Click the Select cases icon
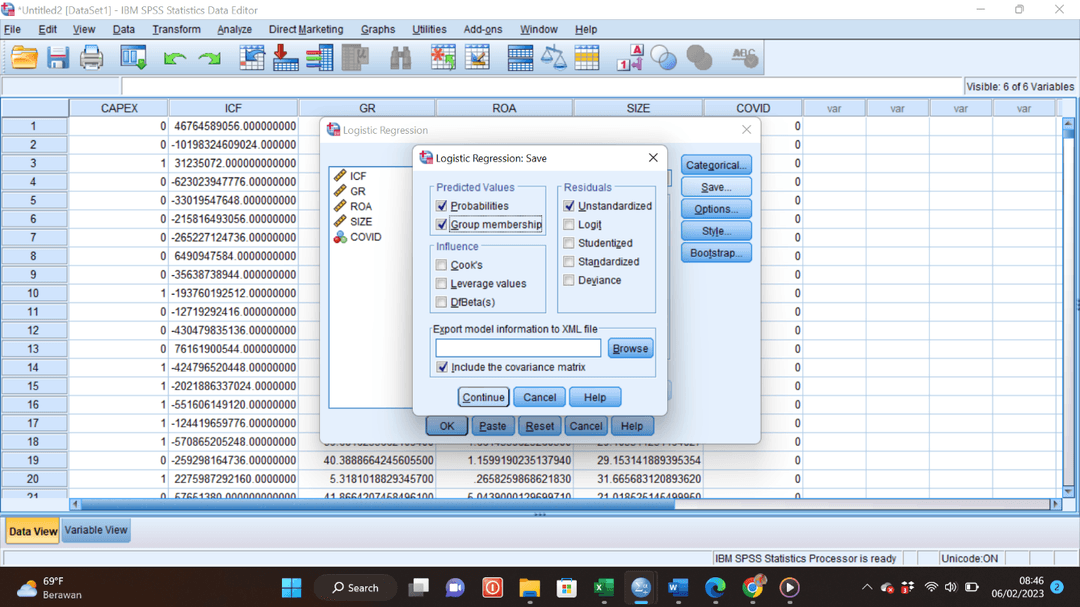Viewport: 1080px width, 607px height. (x=587, y=58)
